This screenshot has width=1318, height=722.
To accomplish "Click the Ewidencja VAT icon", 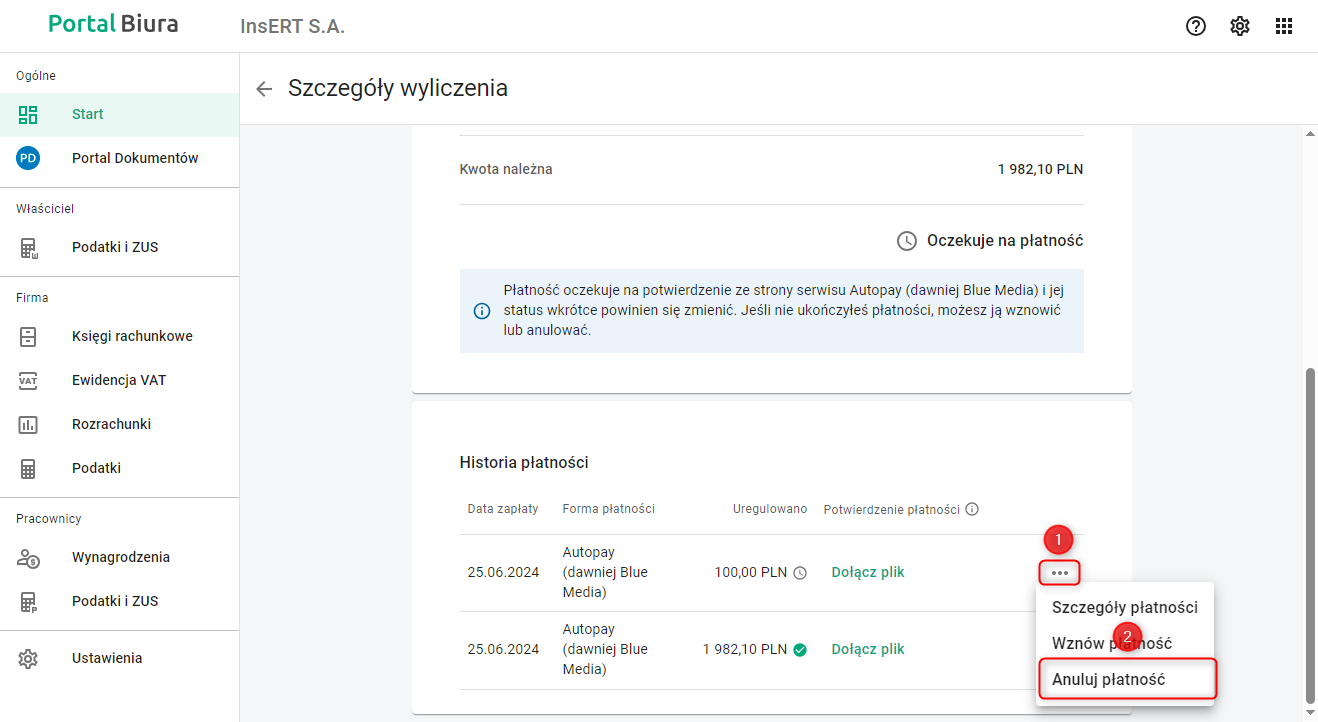I will pyautogui.click(x=28, y=380).
